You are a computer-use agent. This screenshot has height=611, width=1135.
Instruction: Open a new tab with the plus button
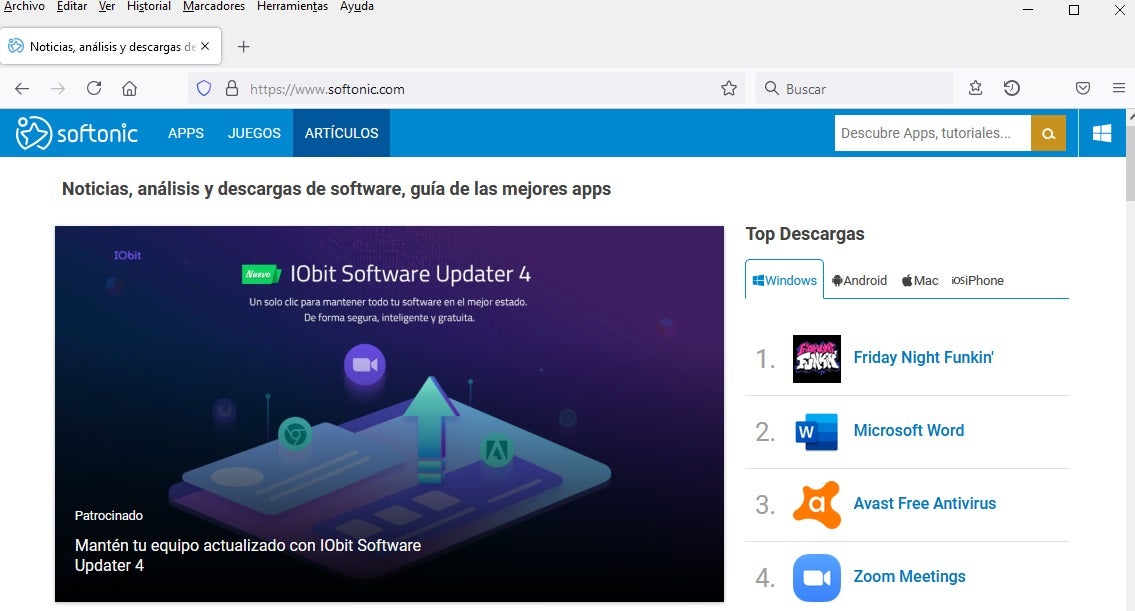[244, 46]
